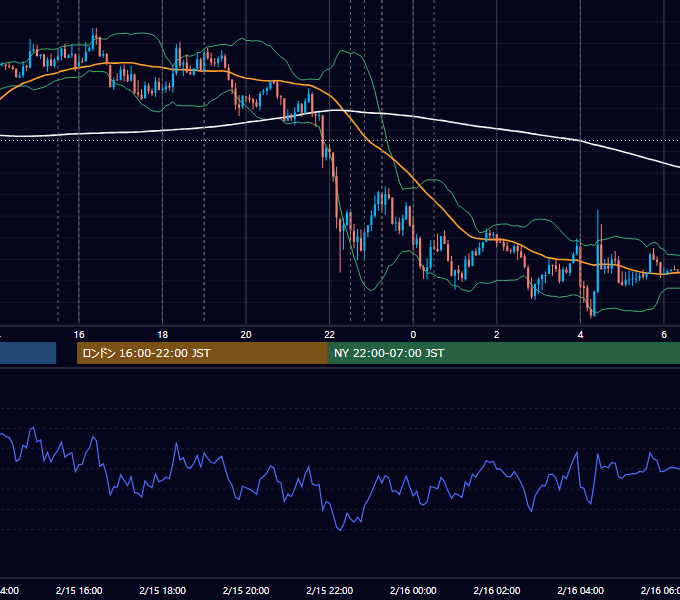
Task: Click hour label 6 on price chart axis
Action: tap(664, 335)
